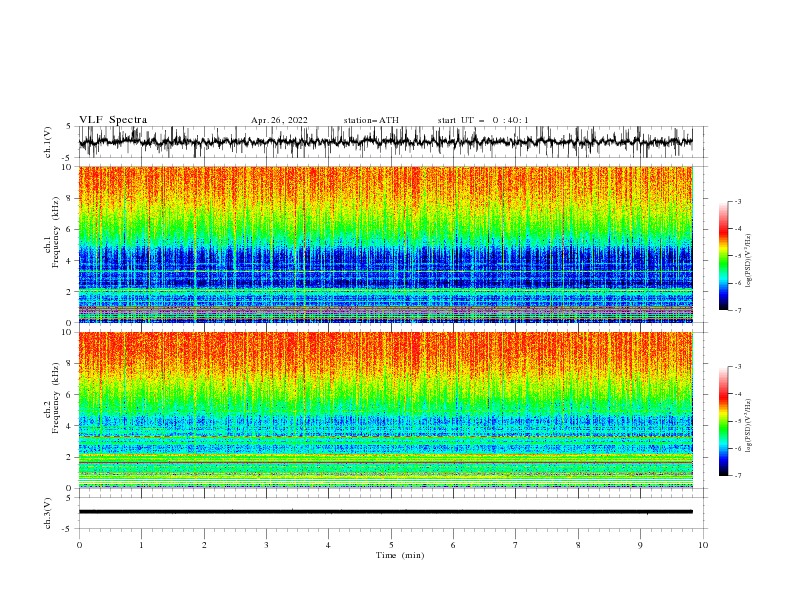This screenshot has height=612, width=792.
Task: Click the "-3" tick on ch.1 colorbar
Action: 737,201
